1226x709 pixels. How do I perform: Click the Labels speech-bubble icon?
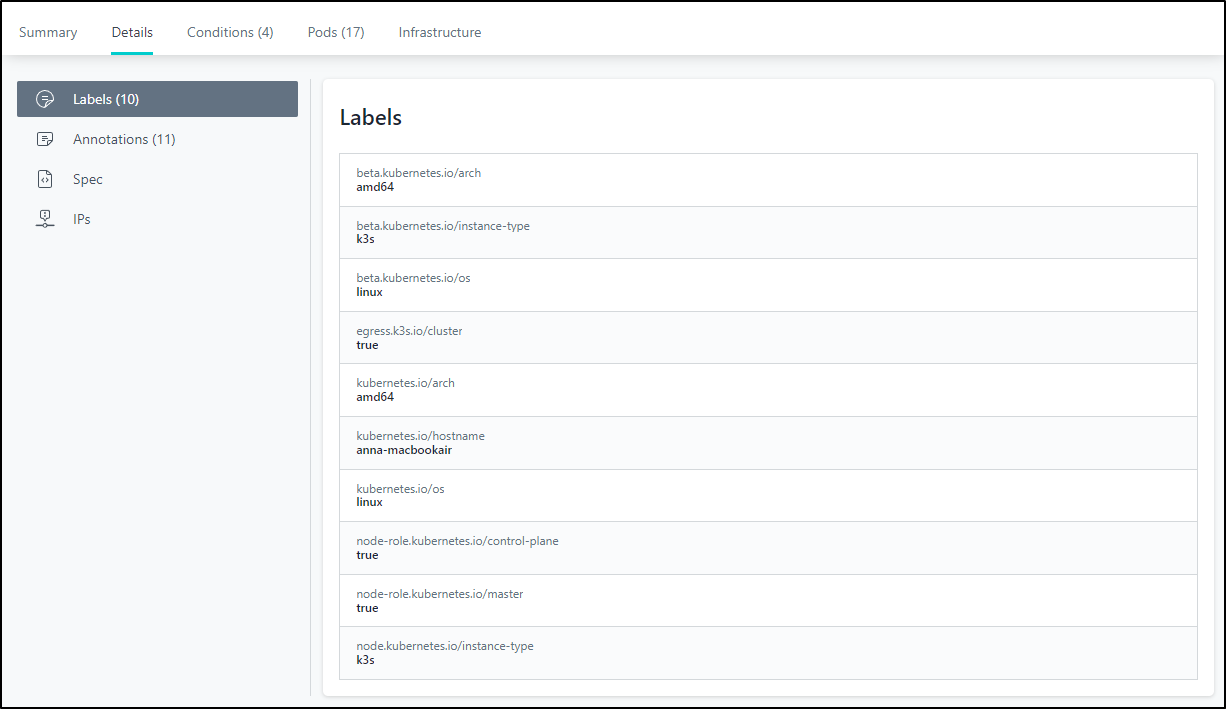click(45, 99)
